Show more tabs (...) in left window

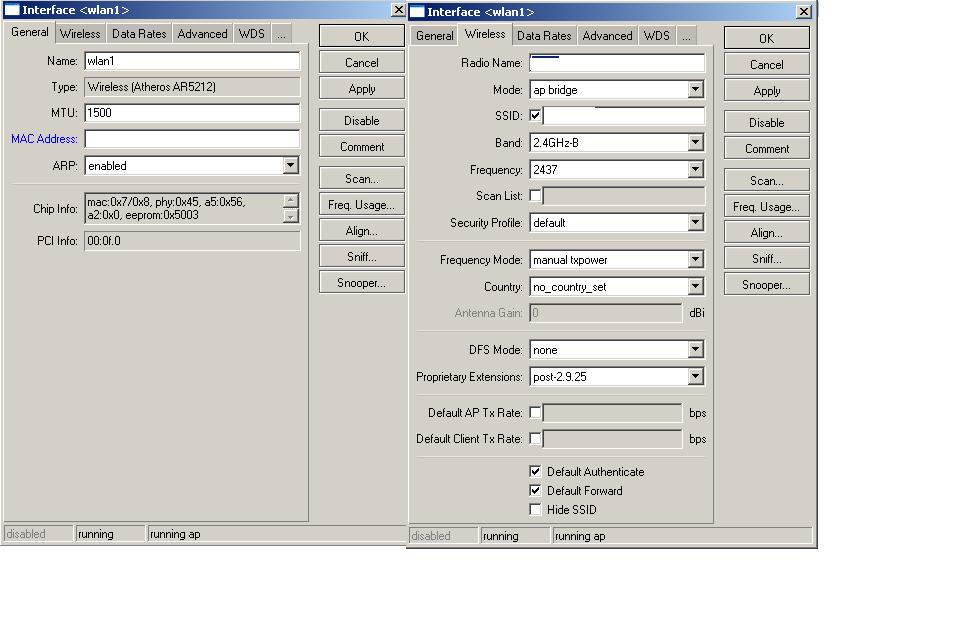coord(281,34)
